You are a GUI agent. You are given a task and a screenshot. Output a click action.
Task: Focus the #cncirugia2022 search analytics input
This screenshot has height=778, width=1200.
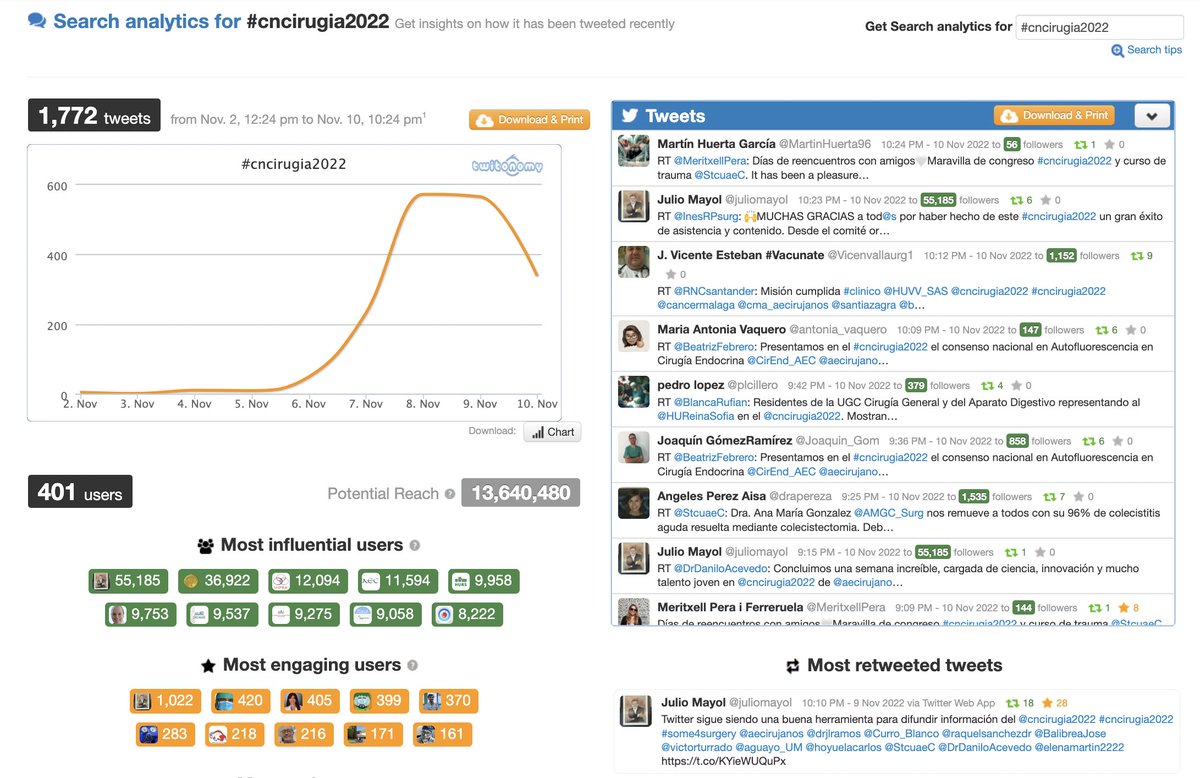point(1099,28)
